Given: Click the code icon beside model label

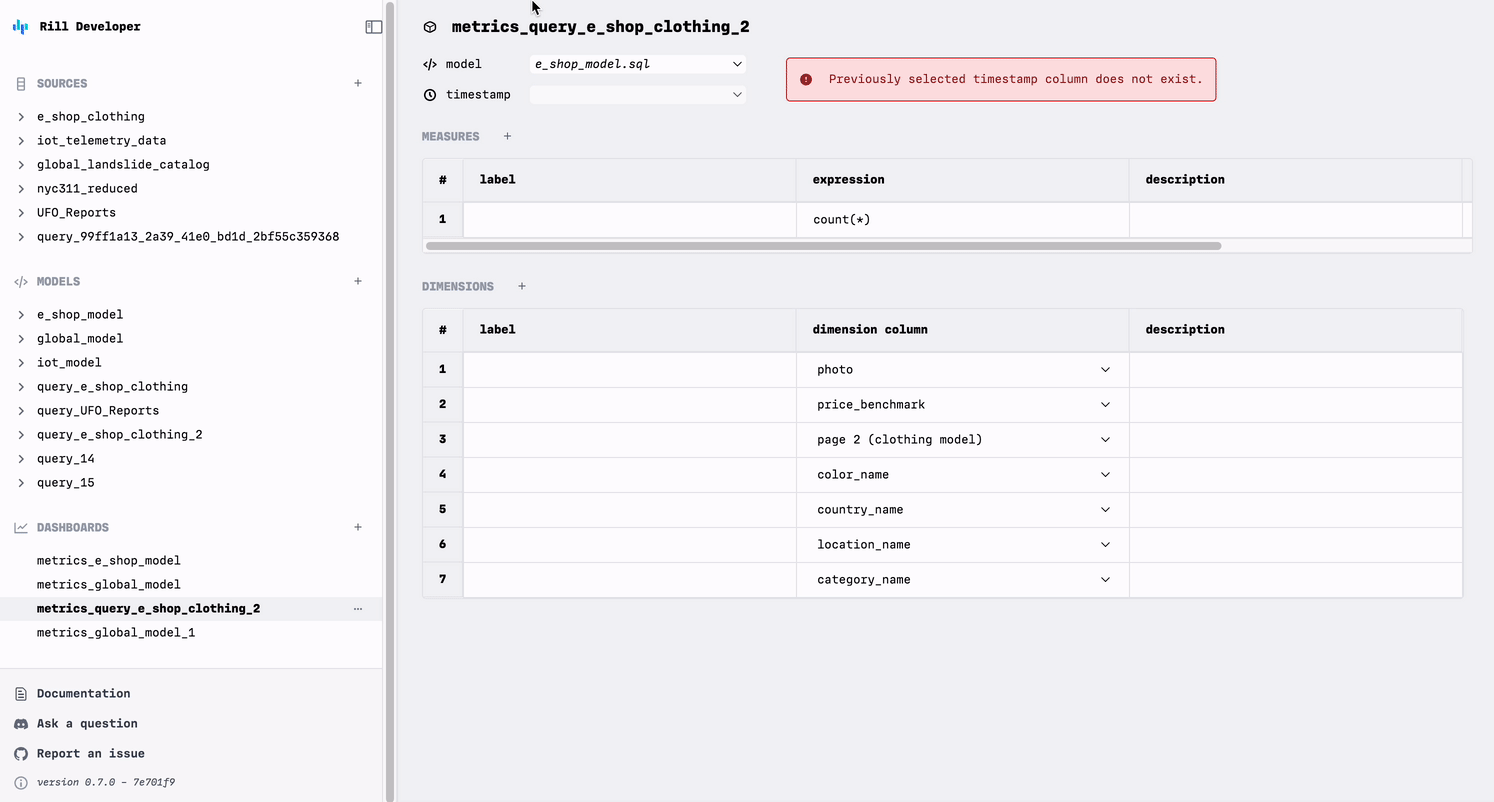Looking at the screenshot, I should tap(430, 64).
